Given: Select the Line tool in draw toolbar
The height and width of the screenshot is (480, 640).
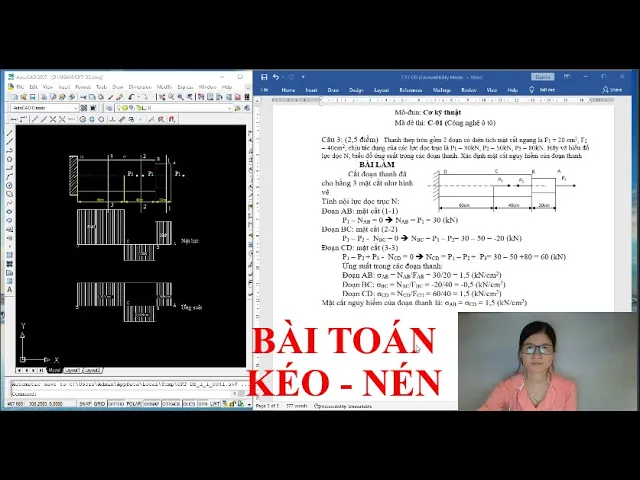Looking at the screenshot, I should (10, 132).
